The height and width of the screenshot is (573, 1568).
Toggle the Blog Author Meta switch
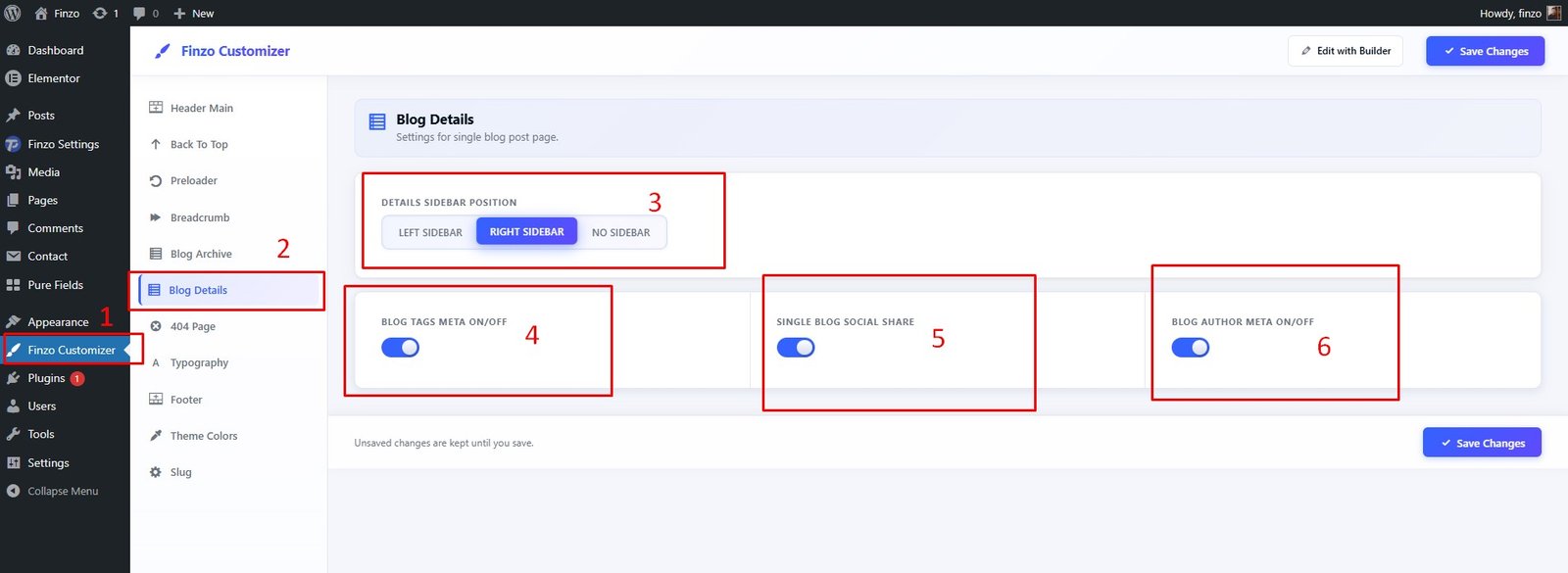click(1191, 348)
